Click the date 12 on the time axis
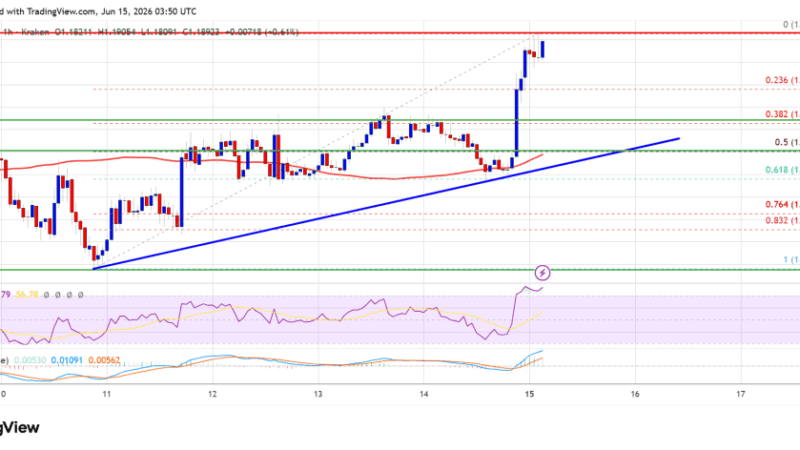The width and height of the screenshot is (800, 450). coord(212,394)
